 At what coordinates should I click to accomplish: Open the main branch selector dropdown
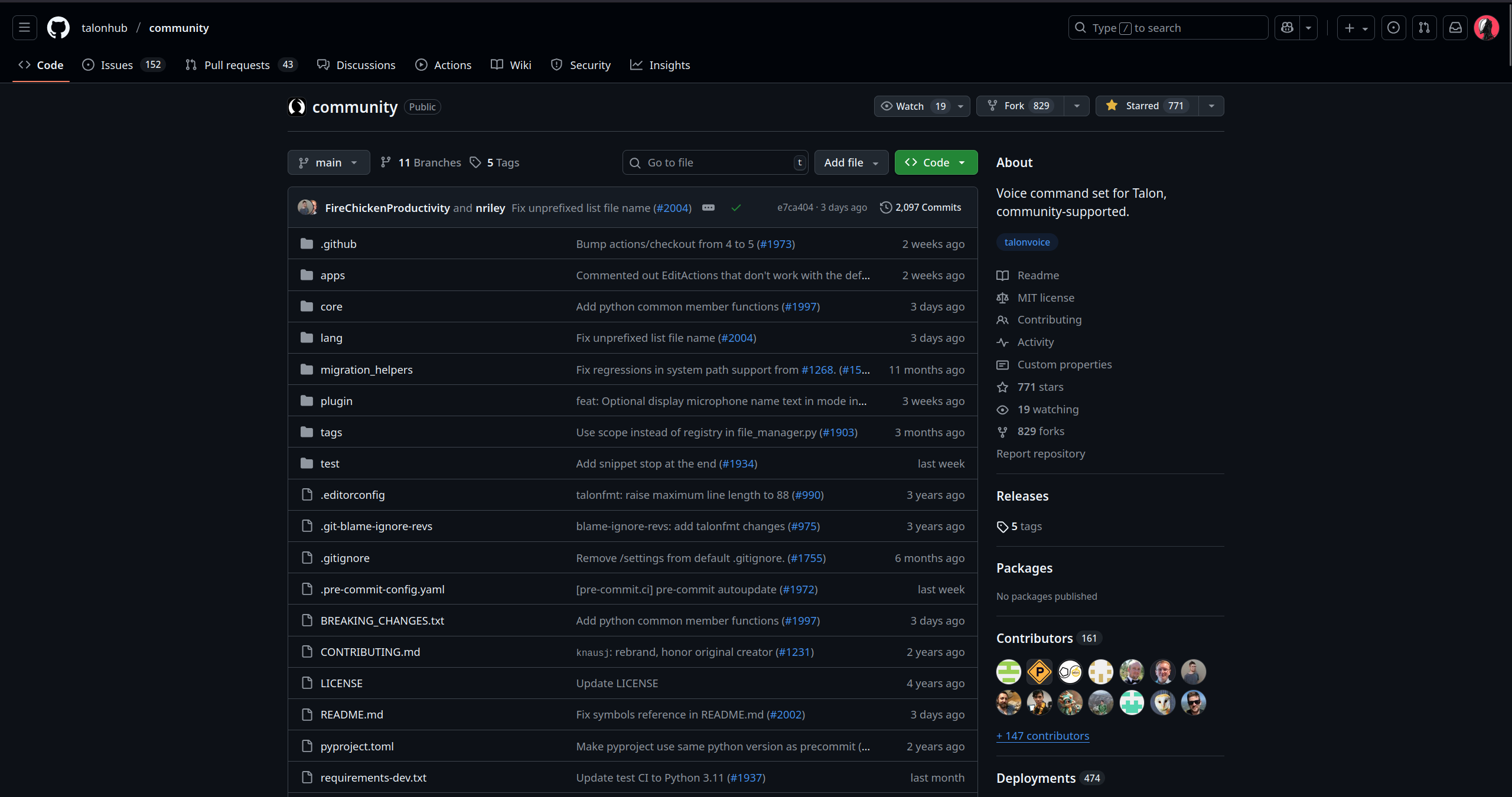[x=328, y=162]
